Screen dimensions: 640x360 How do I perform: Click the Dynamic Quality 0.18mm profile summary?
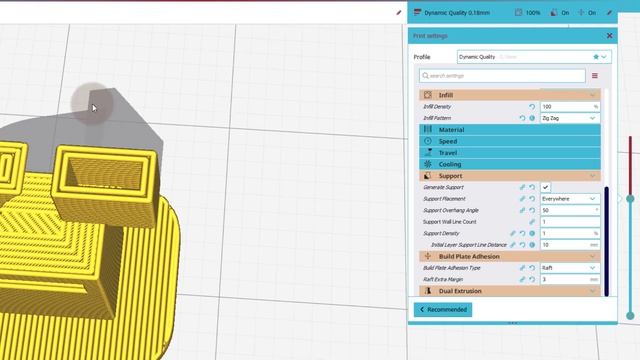pos(451,13)
